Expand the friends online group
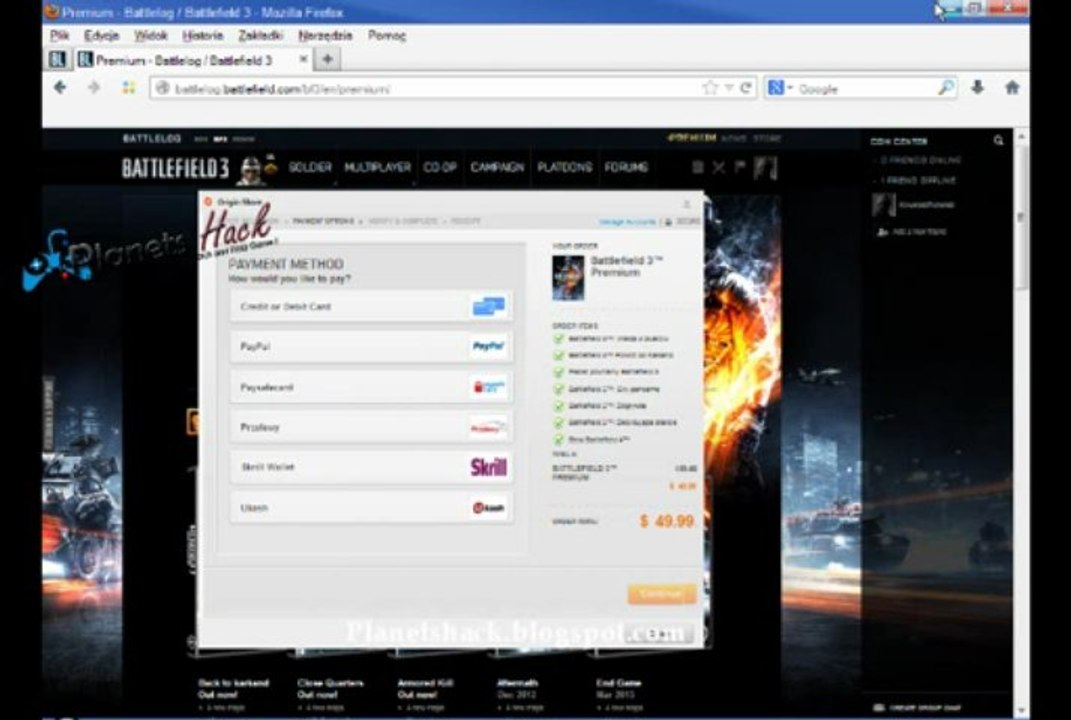 (919, 161)
